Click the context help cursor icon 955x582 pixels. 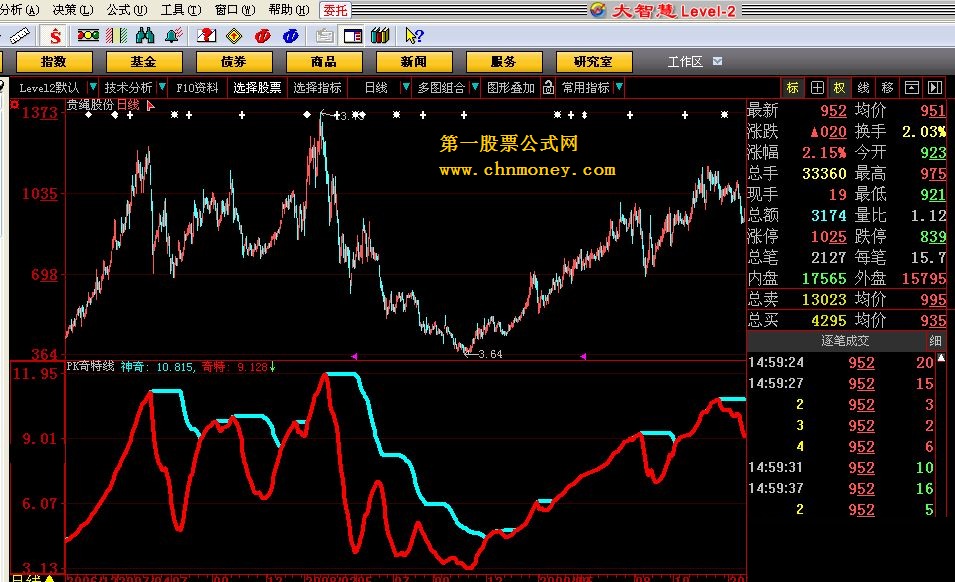(414, 36)
